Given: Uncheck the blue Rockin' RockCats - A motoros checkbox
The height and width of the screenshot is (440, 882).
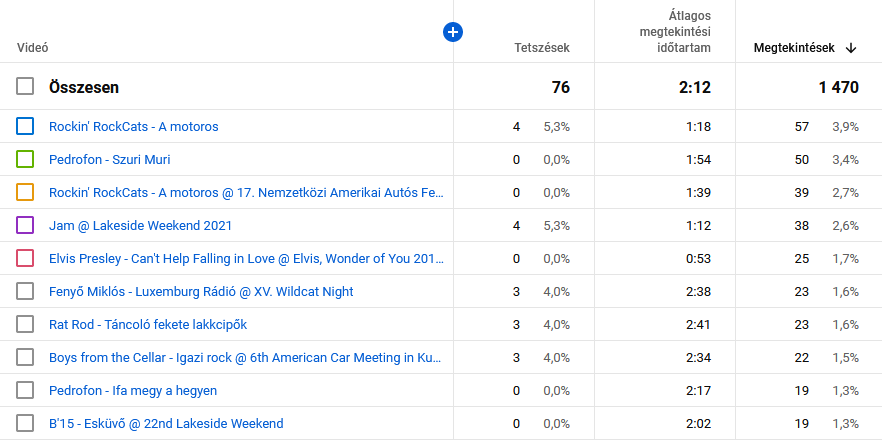Looking at the screenshot, I should click(25, 127).
